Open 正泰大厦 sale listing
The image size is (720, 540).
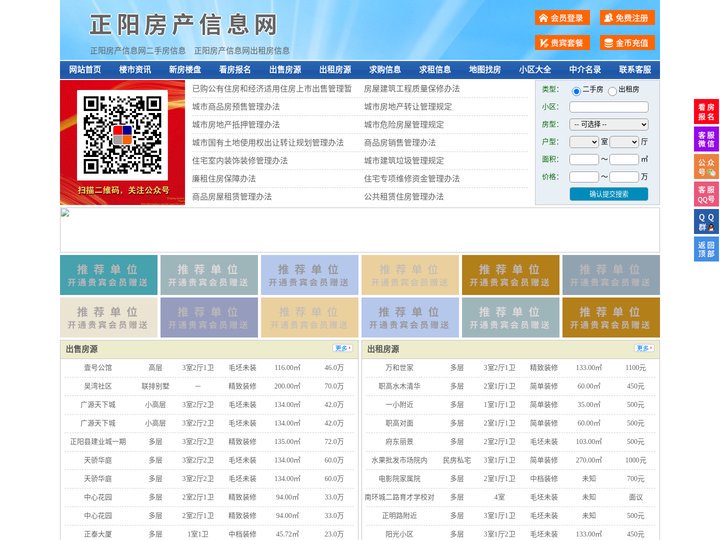pyautogui.click(x=98, y=534)
